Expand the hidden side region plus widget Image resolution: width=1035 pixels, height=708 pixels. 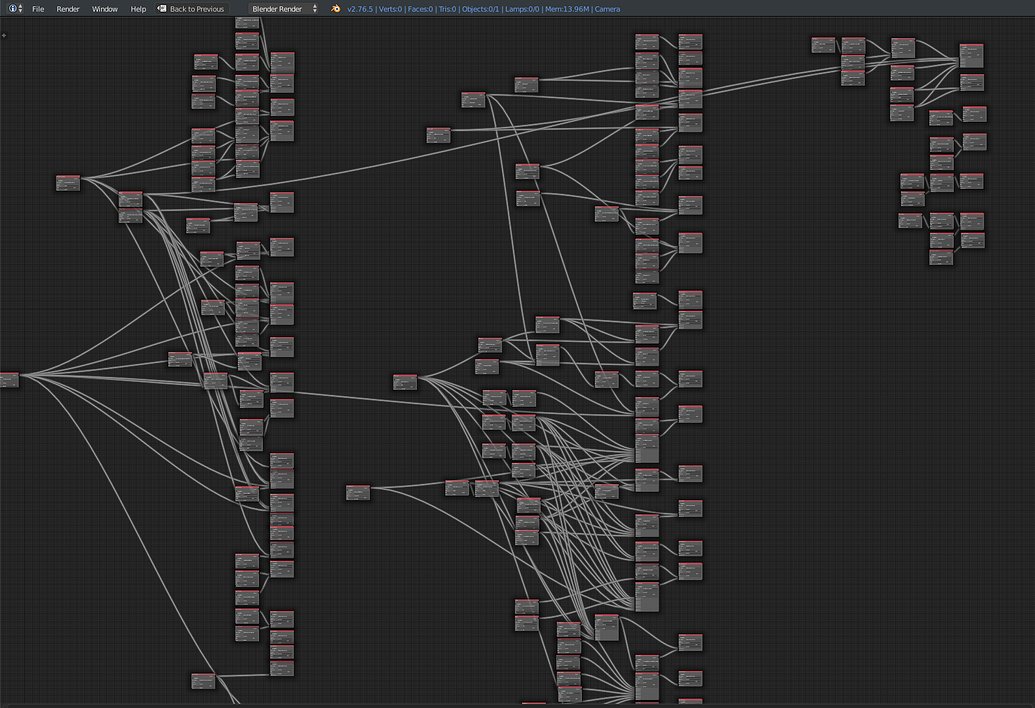pyautogui.click(x=4, y=36)
